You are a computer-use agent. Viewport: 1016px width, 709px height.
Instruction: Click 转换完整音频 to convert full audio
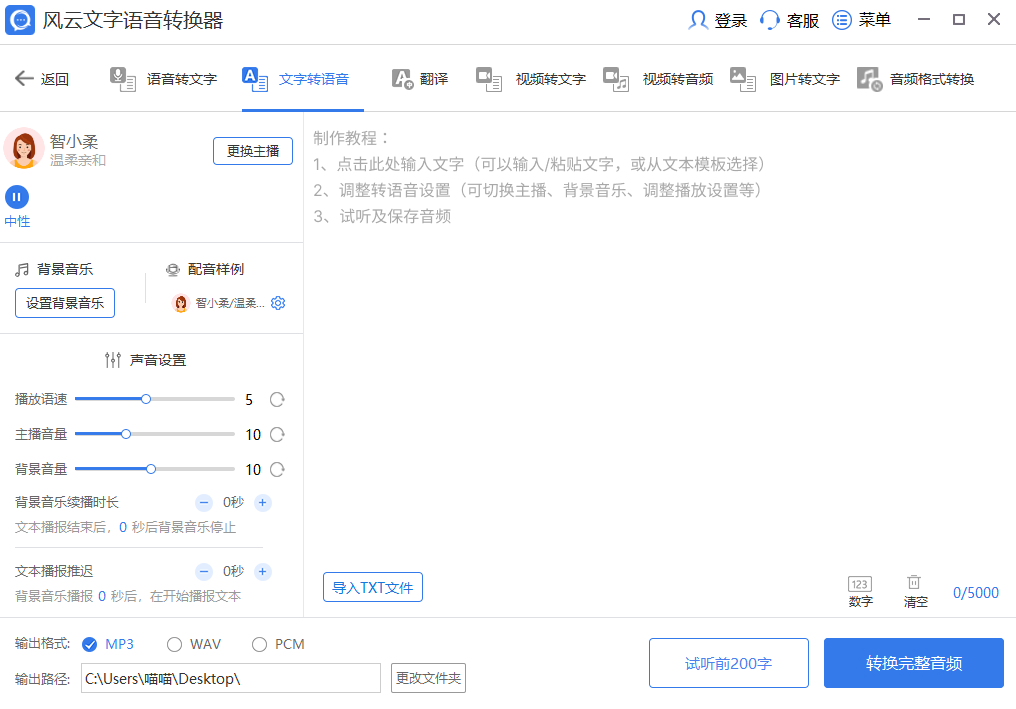coord(913,662)
